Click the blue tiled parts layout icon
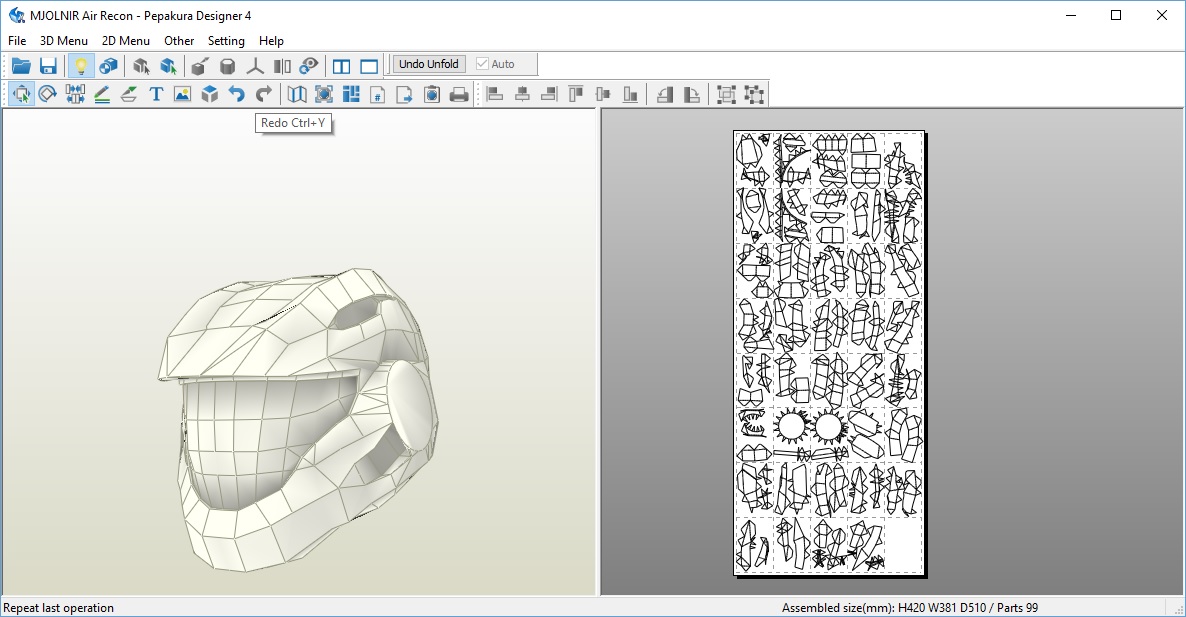Screen dimensions: 1186x617 (x=351, y=94)
